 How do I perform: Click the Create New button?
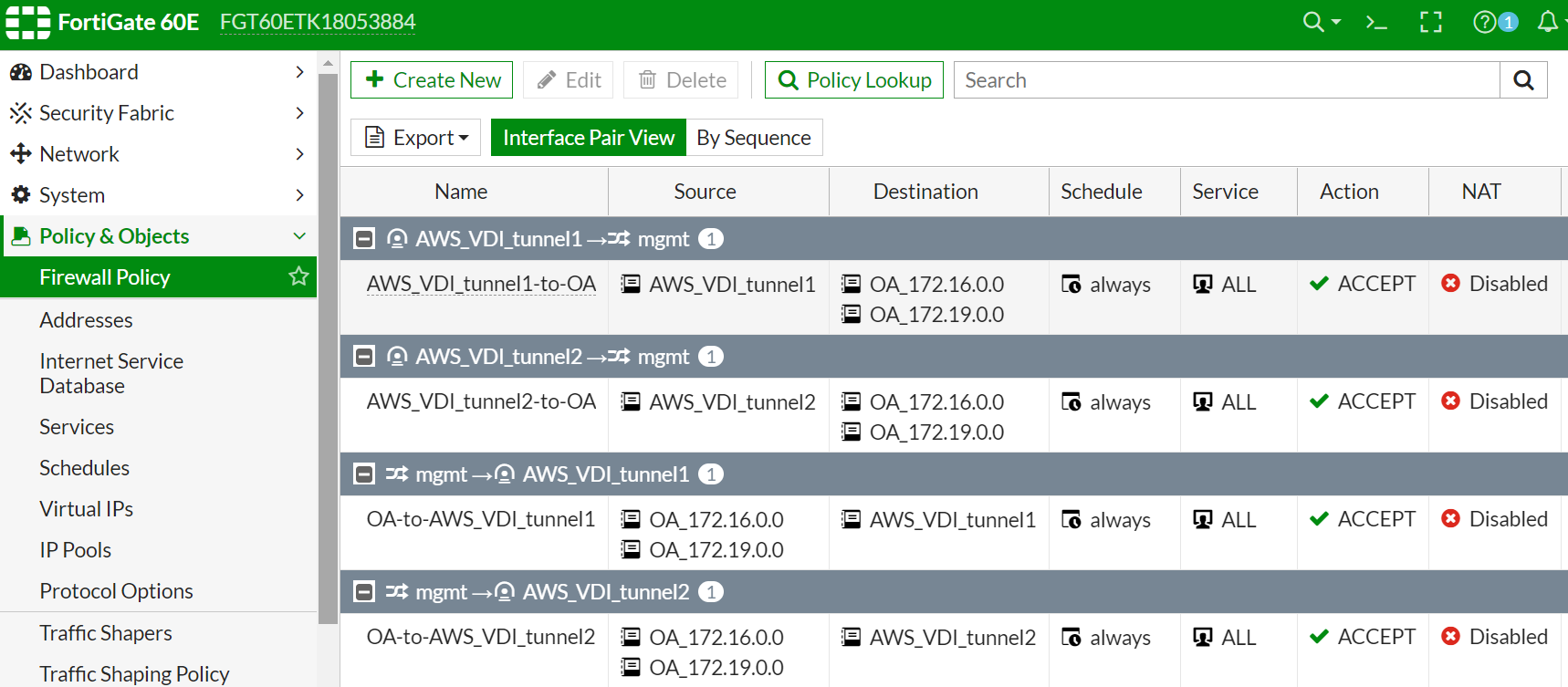(x=432, y=80)
